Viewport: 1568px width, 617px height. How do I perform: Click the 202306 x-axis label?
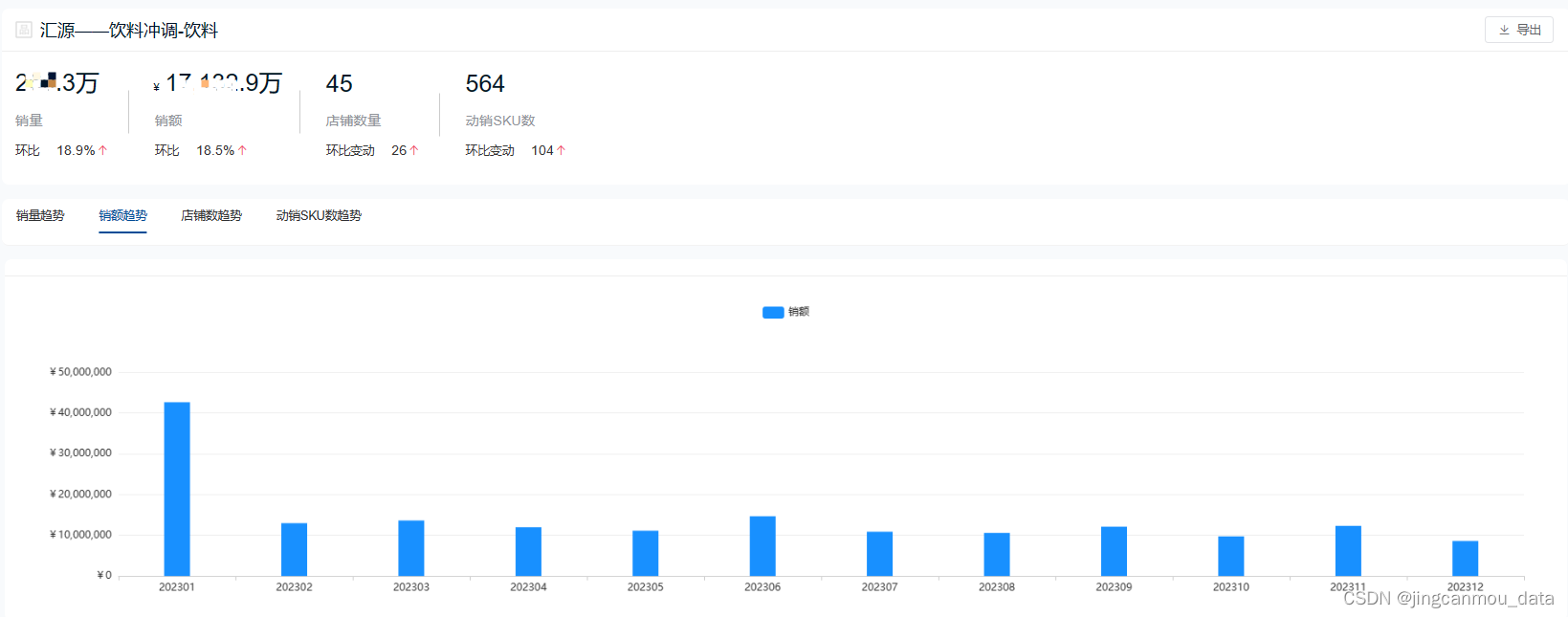pos(762,587)
